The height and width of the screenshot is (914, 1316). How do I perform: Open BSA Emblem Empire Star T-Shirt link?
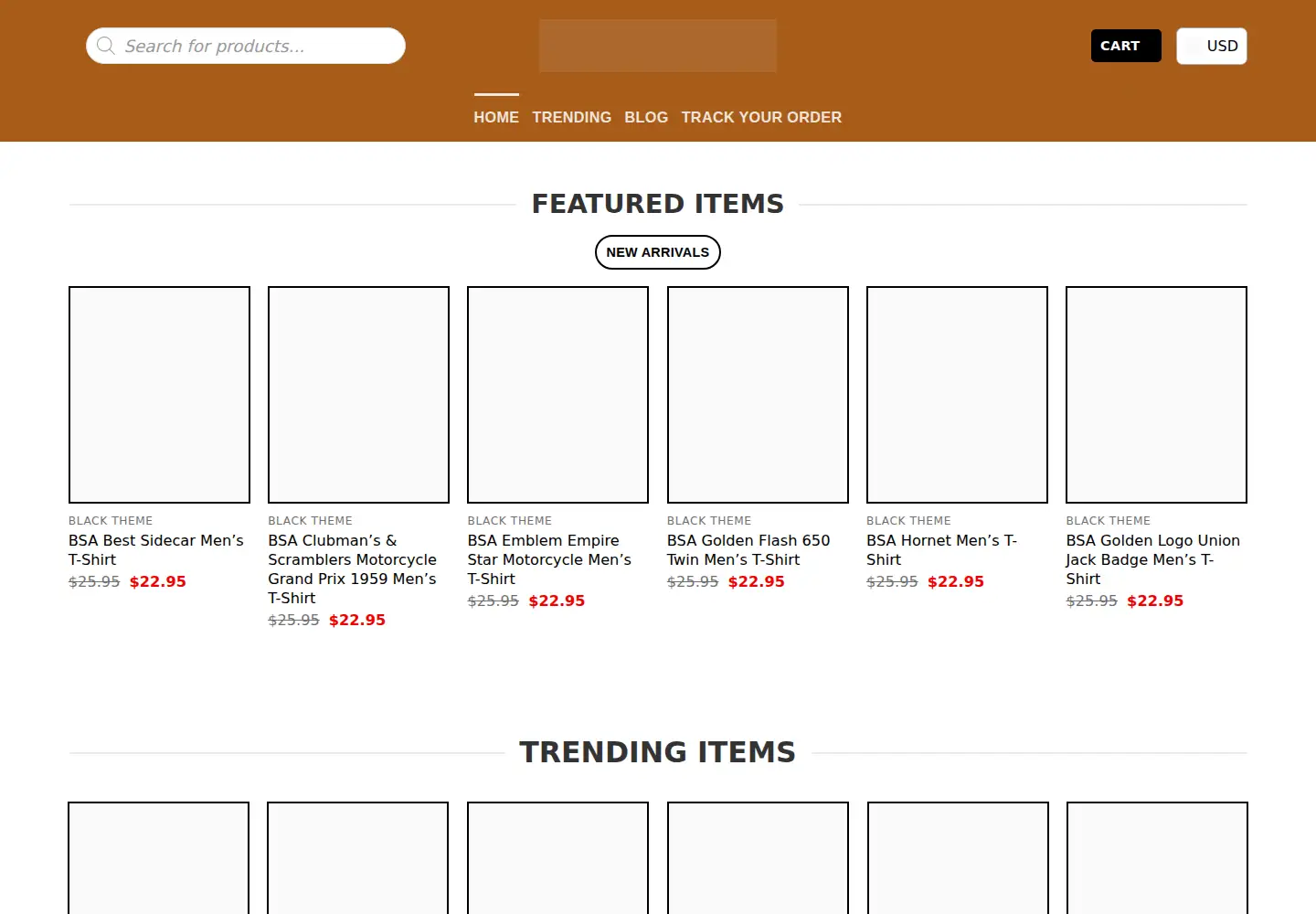click(x=549, y=559)
